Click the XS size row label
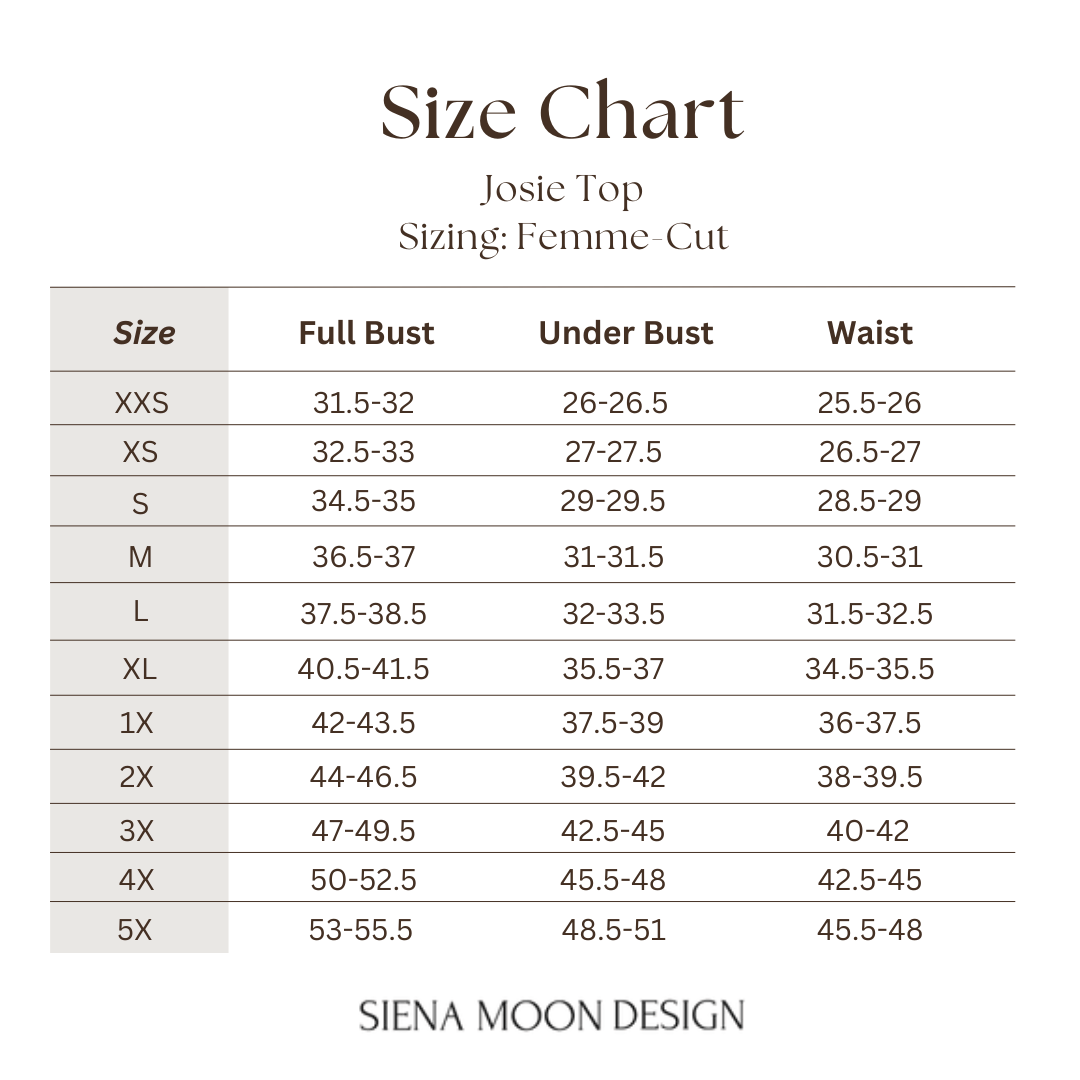The height and width of the screenshot is (1080, 1080). click(x=140, y=452)
